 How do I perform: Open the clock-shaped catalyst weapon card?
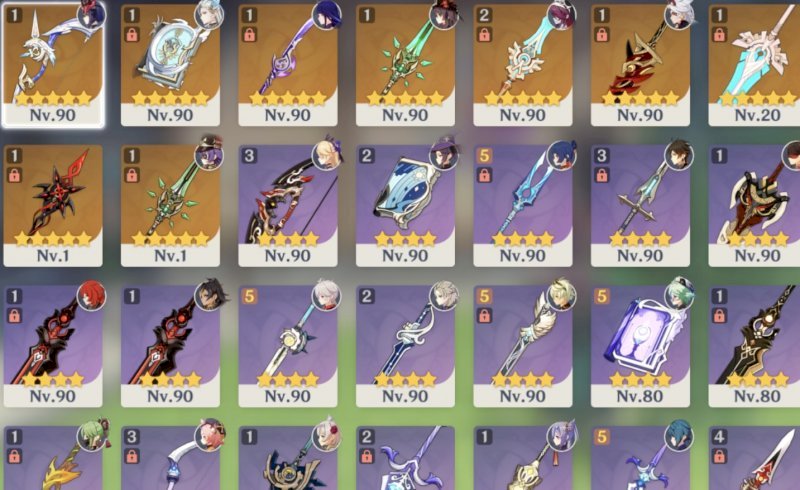click(x=170, y=64)
